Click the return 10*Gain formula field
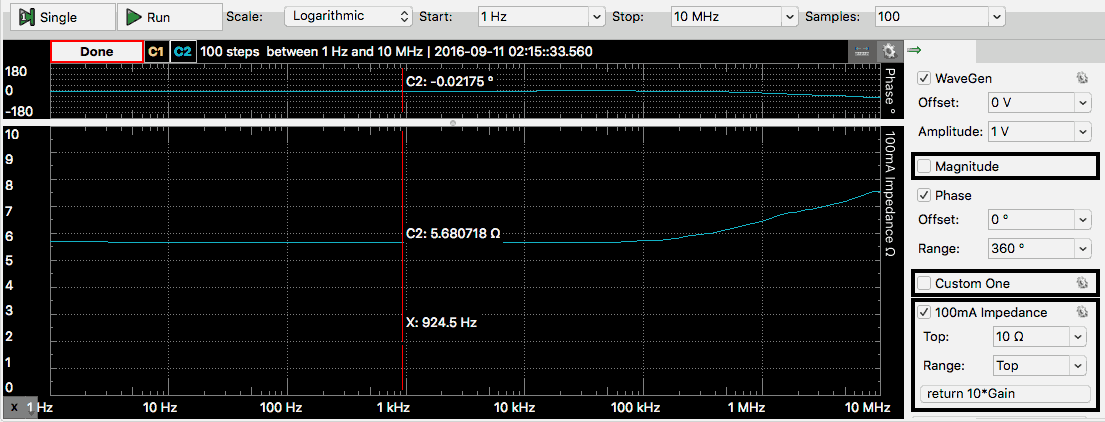Screen dimensions: 1105x422 [1006, 393]
